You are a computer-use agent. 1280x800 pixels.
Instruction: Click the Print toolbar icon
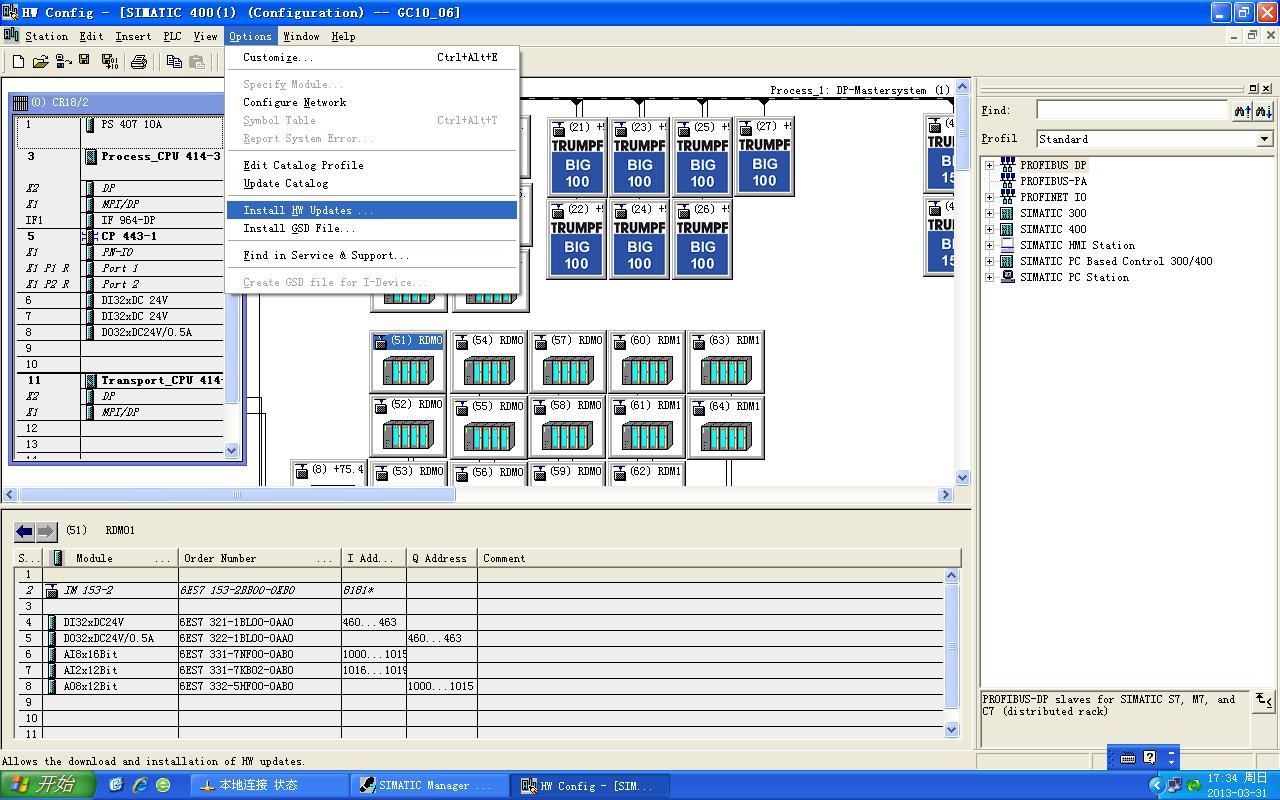point(139,62)
